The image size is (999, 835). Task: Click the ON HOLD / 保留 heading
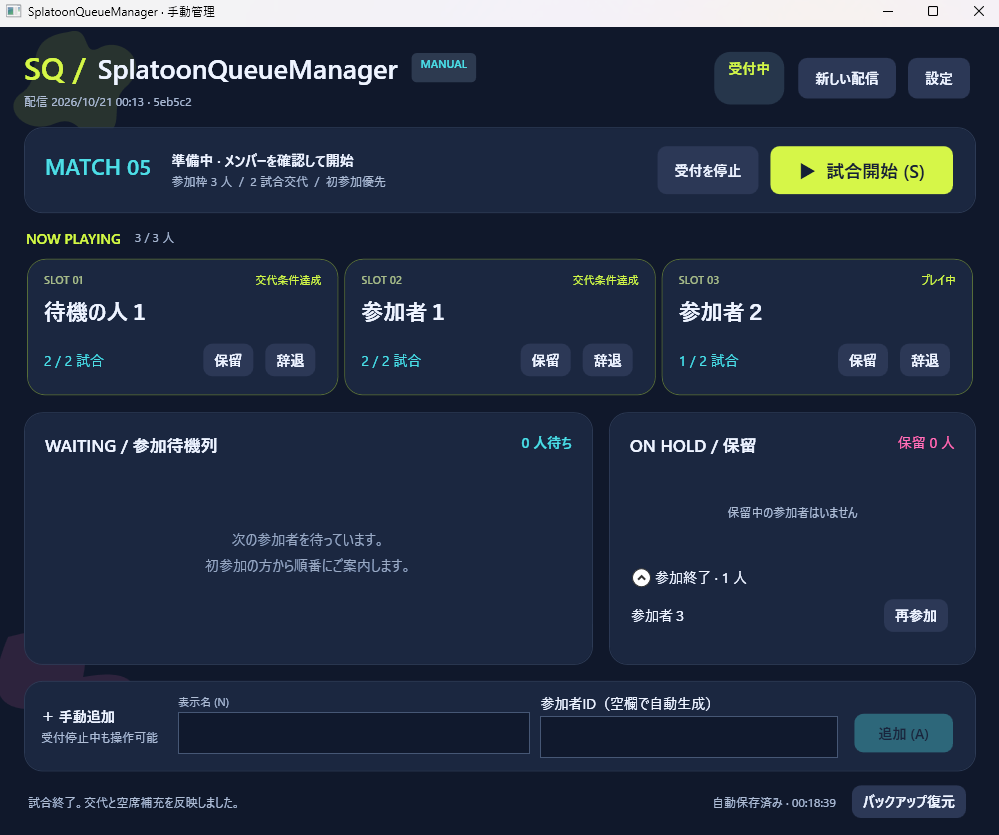pos(693,446)
